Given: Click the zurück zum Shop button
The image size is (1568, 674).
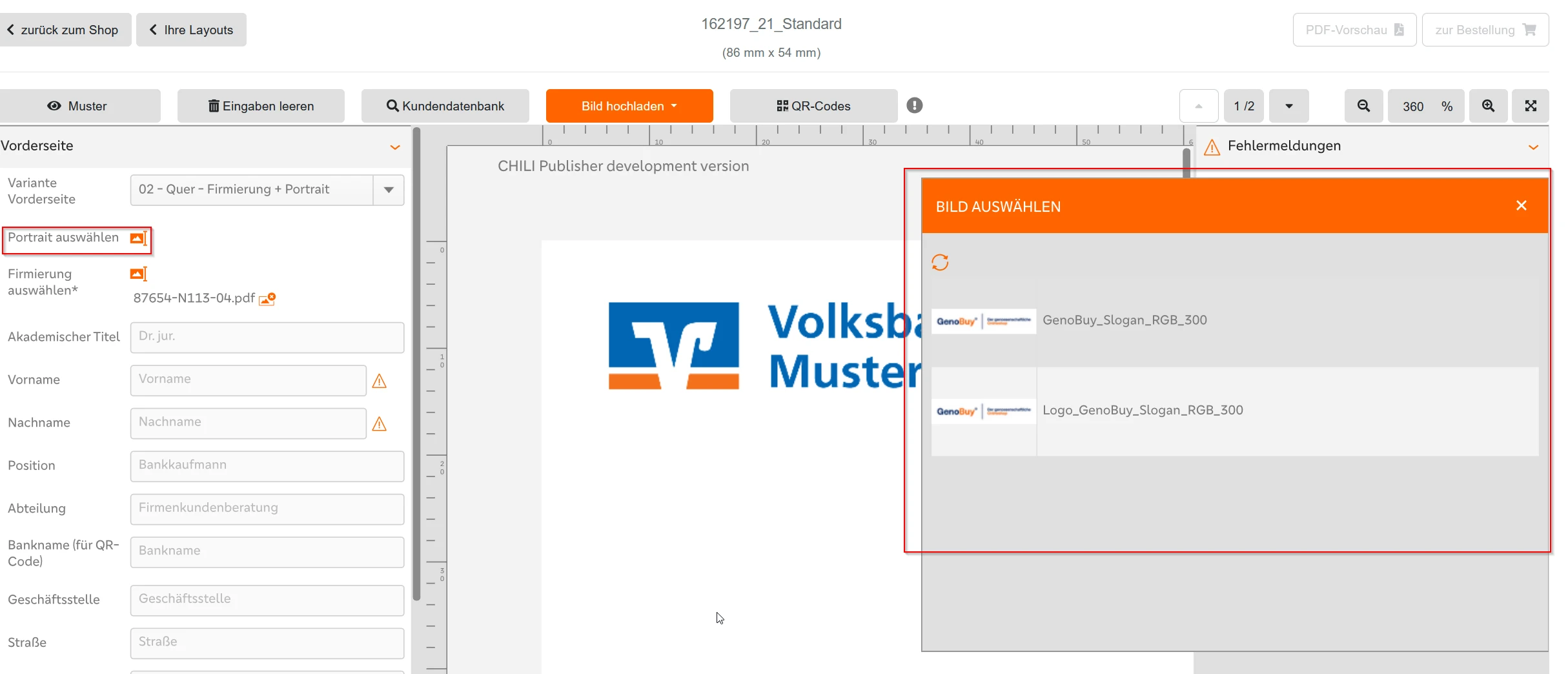Looking at the screenshot, I should (x=63, y=30).
